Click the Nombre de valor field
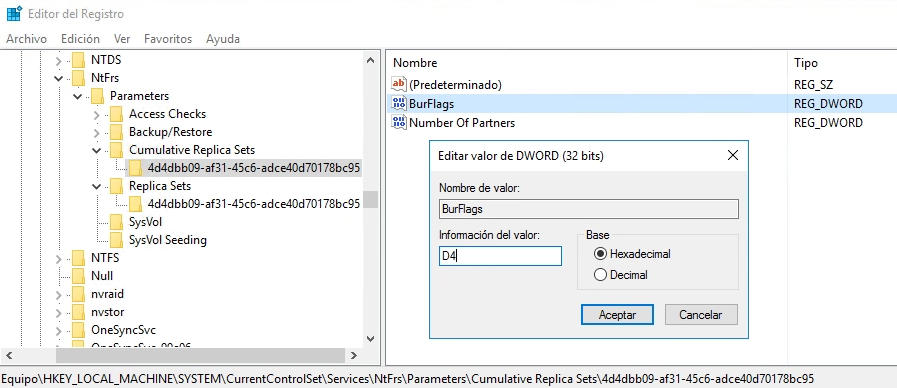Viewport: 897px width, 388px height. coord(589,209)
